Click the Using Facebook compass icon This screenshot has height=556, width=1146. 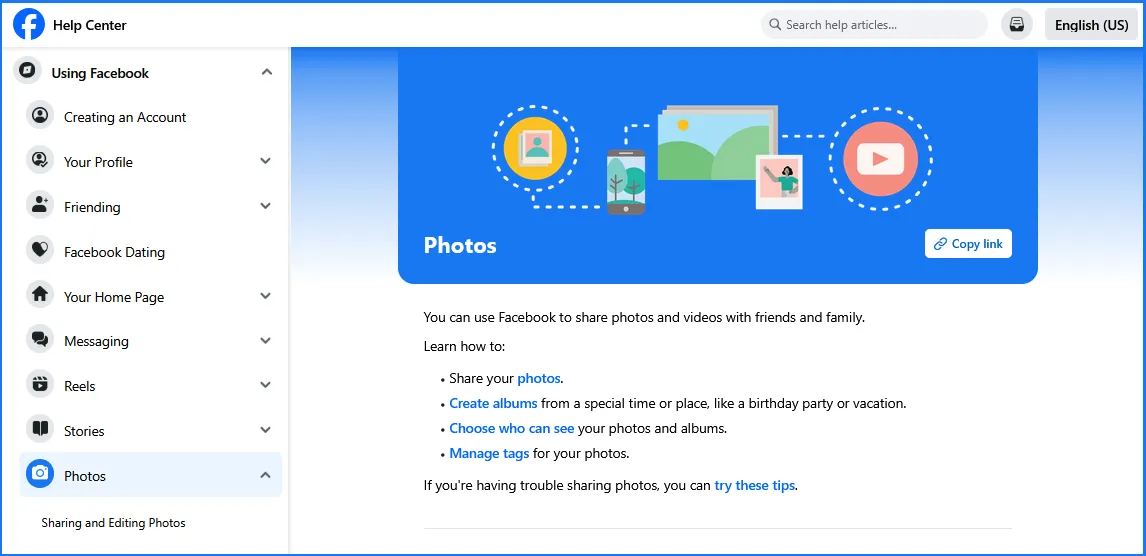click(x=28, y=71)
